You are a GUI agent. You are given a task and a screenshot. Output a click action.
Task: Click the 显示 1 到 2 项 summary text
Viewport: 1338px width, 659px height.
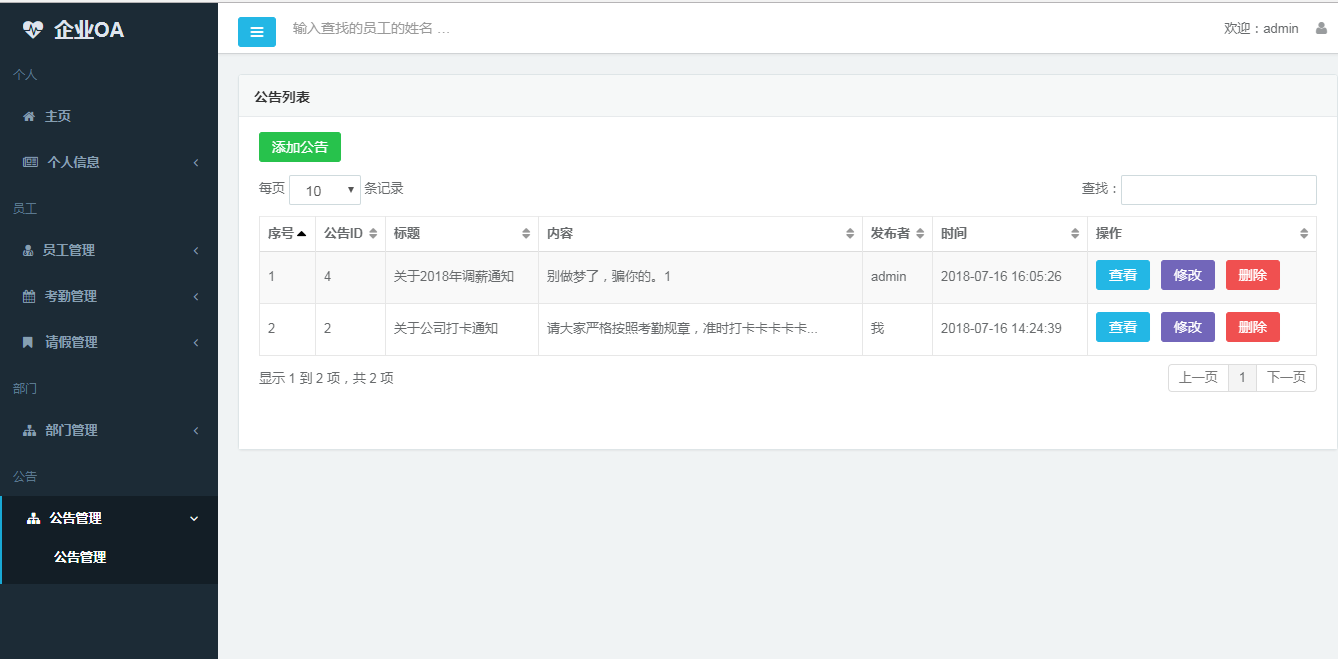click(x=326, y=378)
